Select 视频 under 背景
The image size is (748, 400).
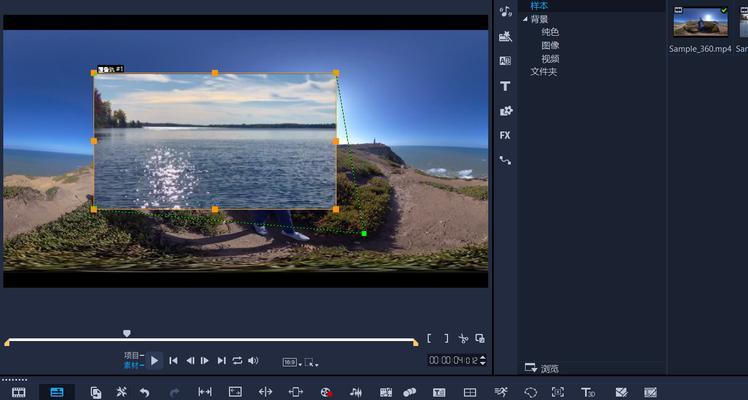[550, 59]
